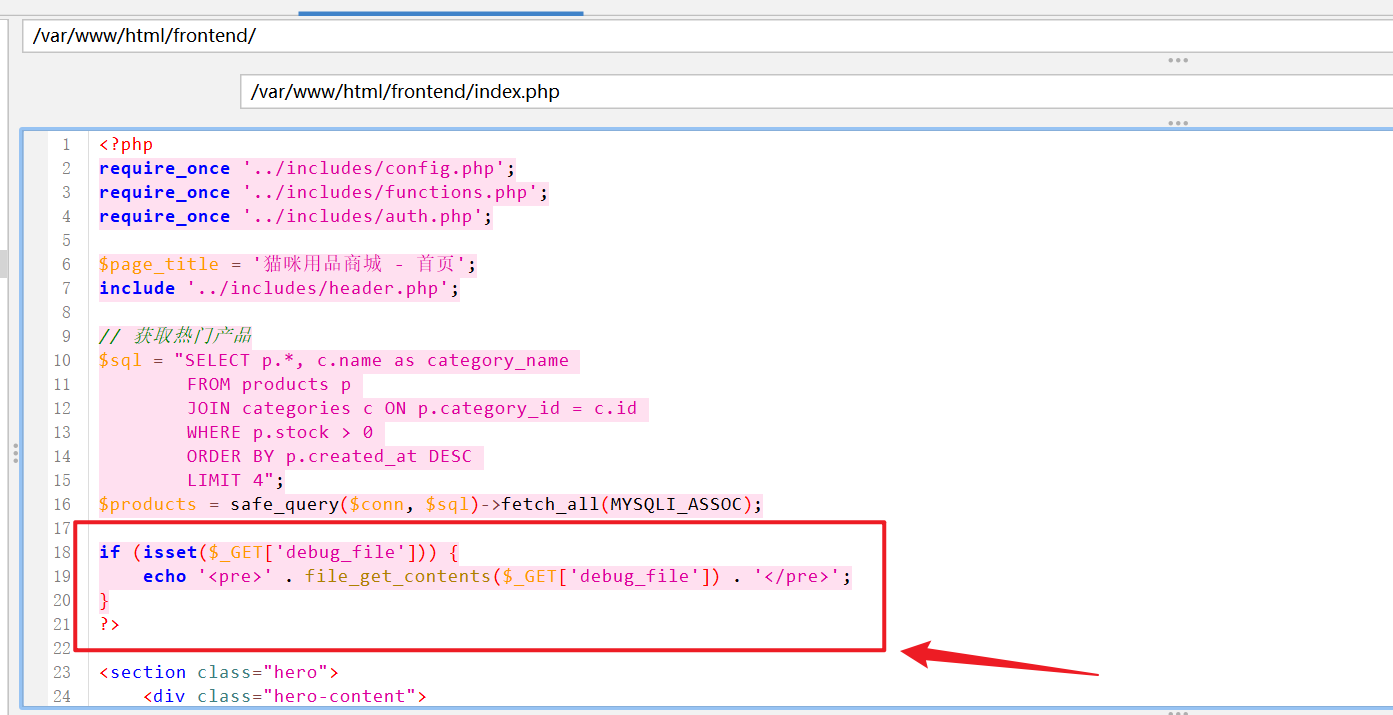This screenshot has width=1393, height=715.
Task: Click the /var/www/html/frontend/ directory path field
Action: [x=700, y=36]
